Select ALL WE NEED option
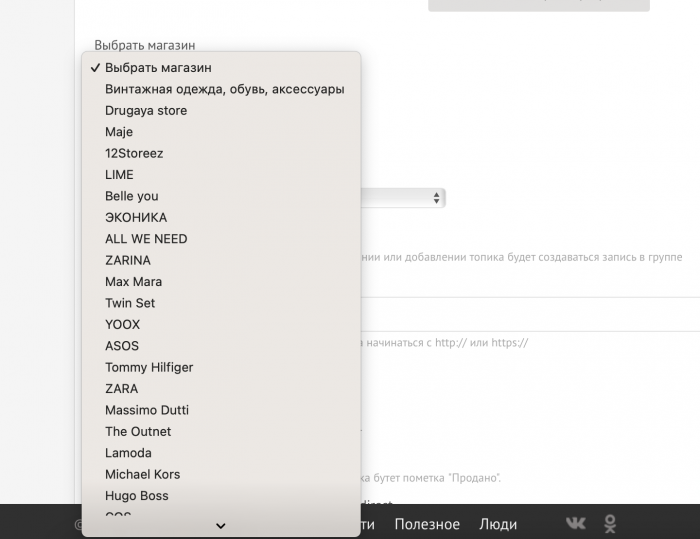Screen dimensions: 700x539 [221, 239]
